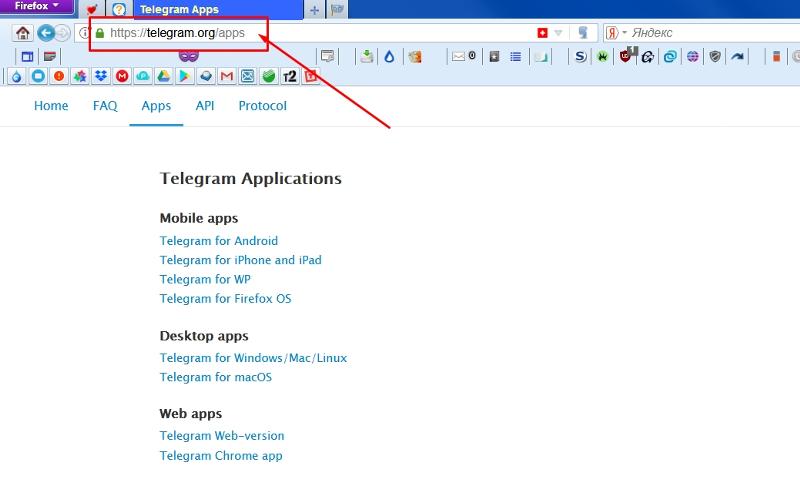The image size is (800, 482).
Task: Open the red circle M bookmark icon
Action: (122, 77)
